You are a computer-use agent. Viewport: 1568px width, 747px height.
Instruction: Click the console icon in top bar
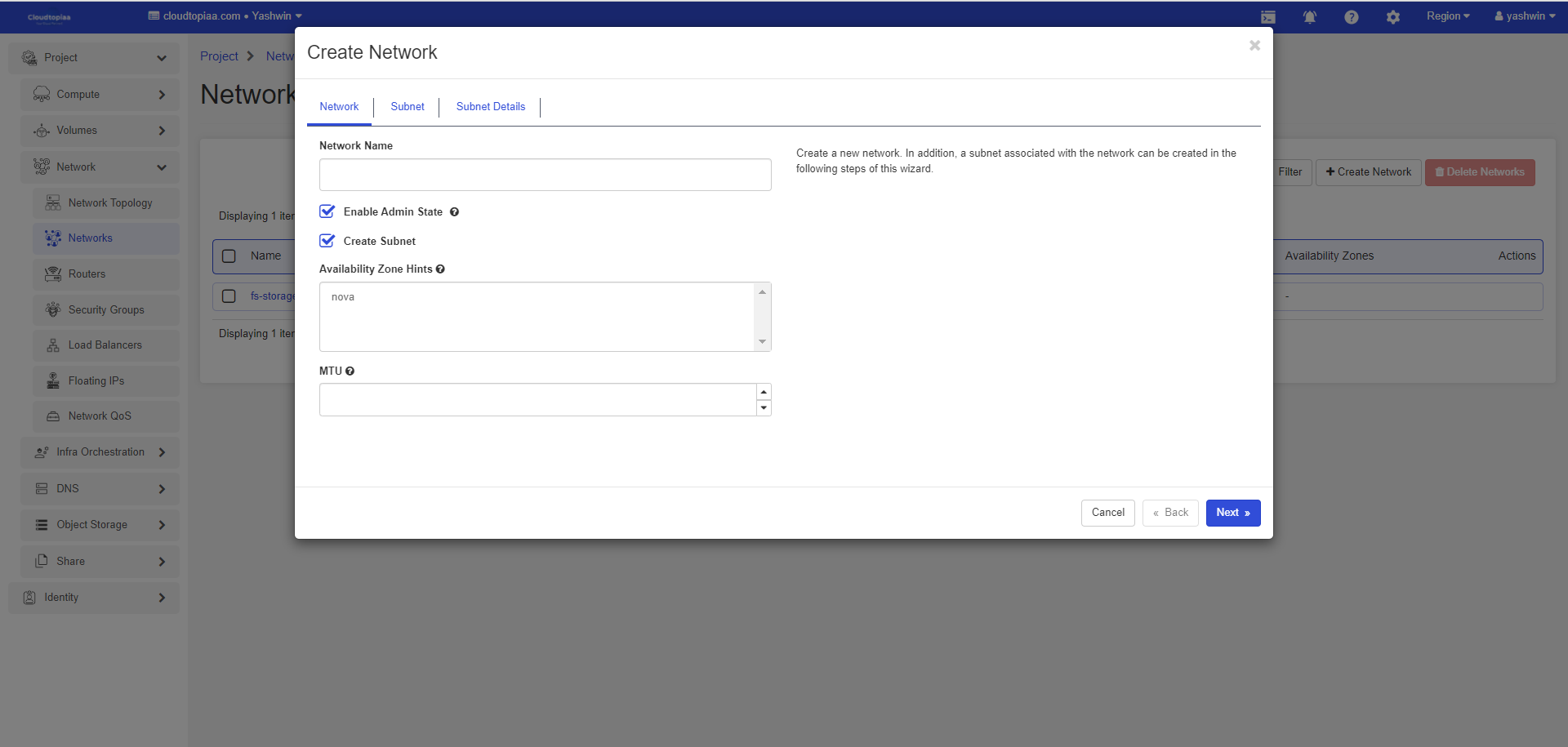[1267, 17]
